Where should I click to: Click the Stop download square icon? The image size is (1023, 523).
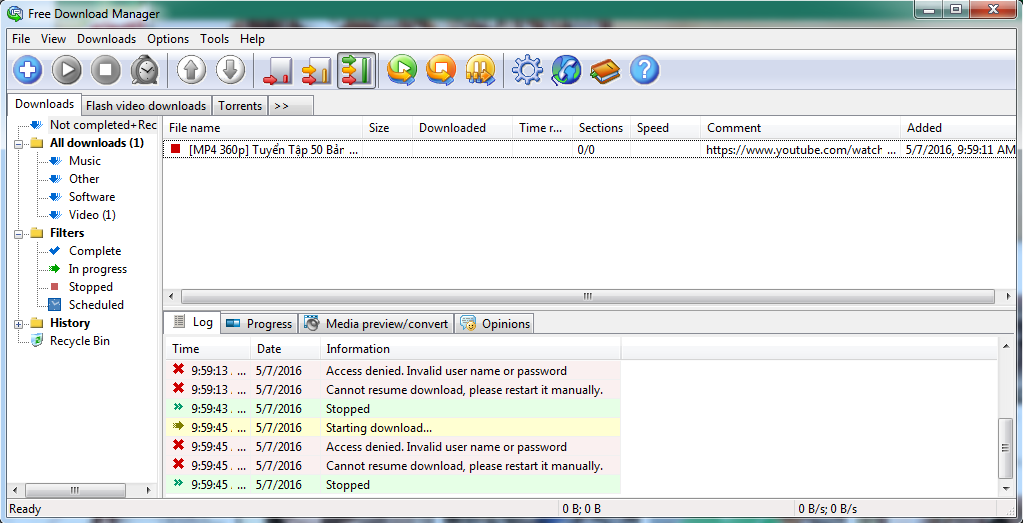106,70
